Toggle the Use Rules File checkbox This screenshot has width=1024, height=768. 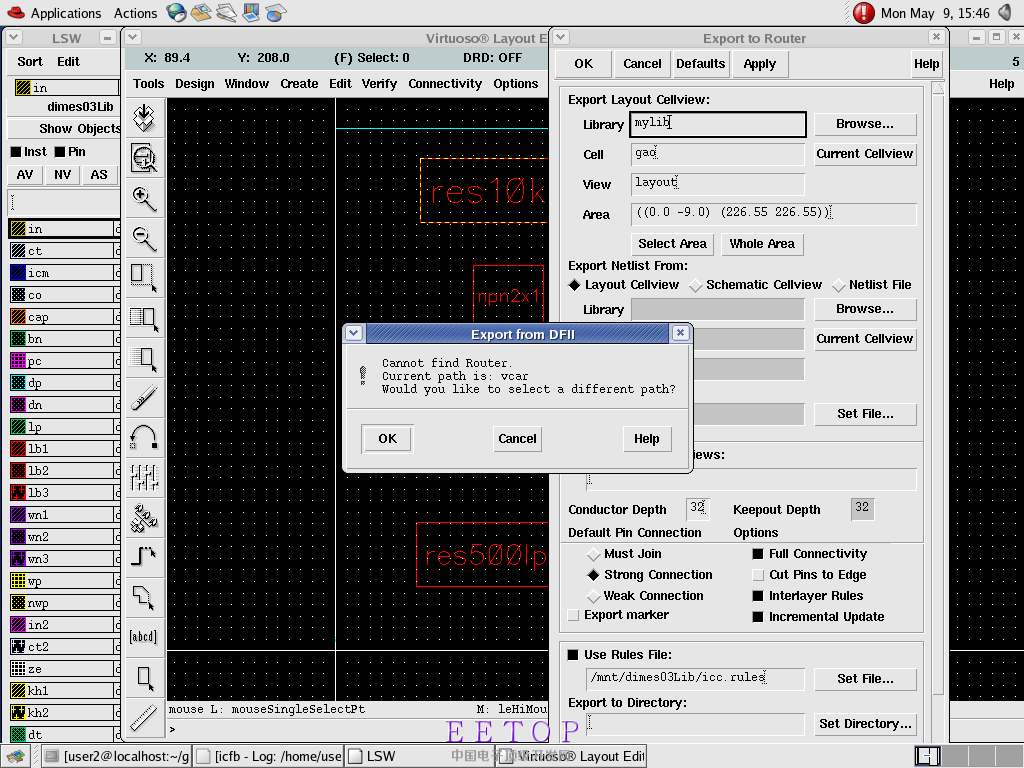click(x=573, y=655)
